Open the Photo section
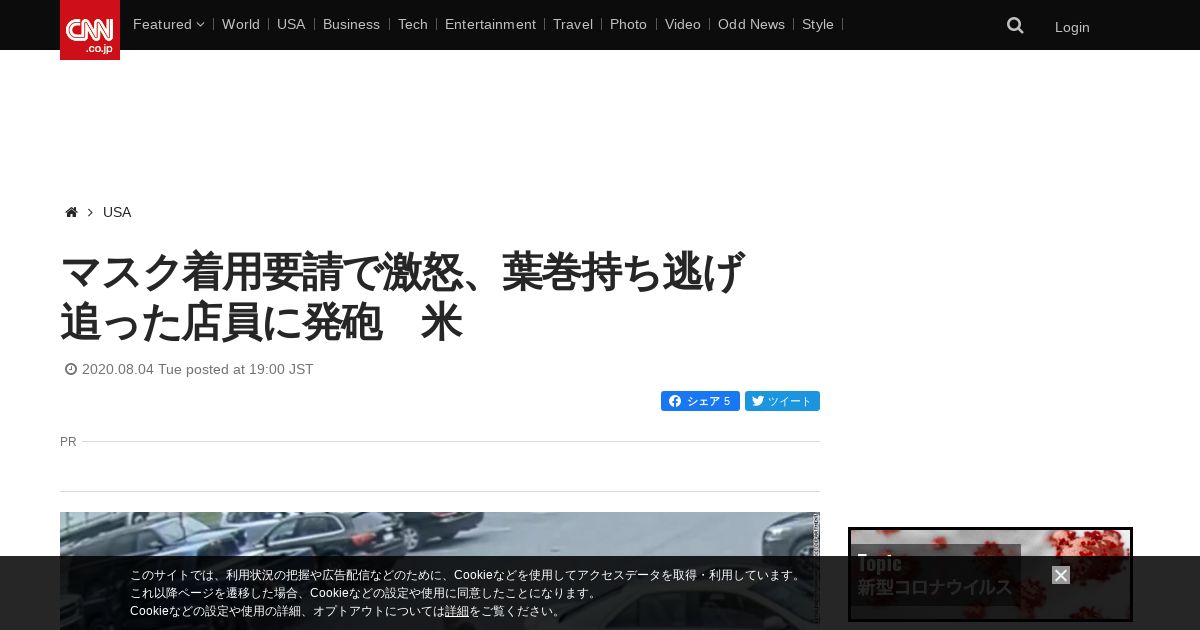The image size is (1200, 630). coord(628,24)
